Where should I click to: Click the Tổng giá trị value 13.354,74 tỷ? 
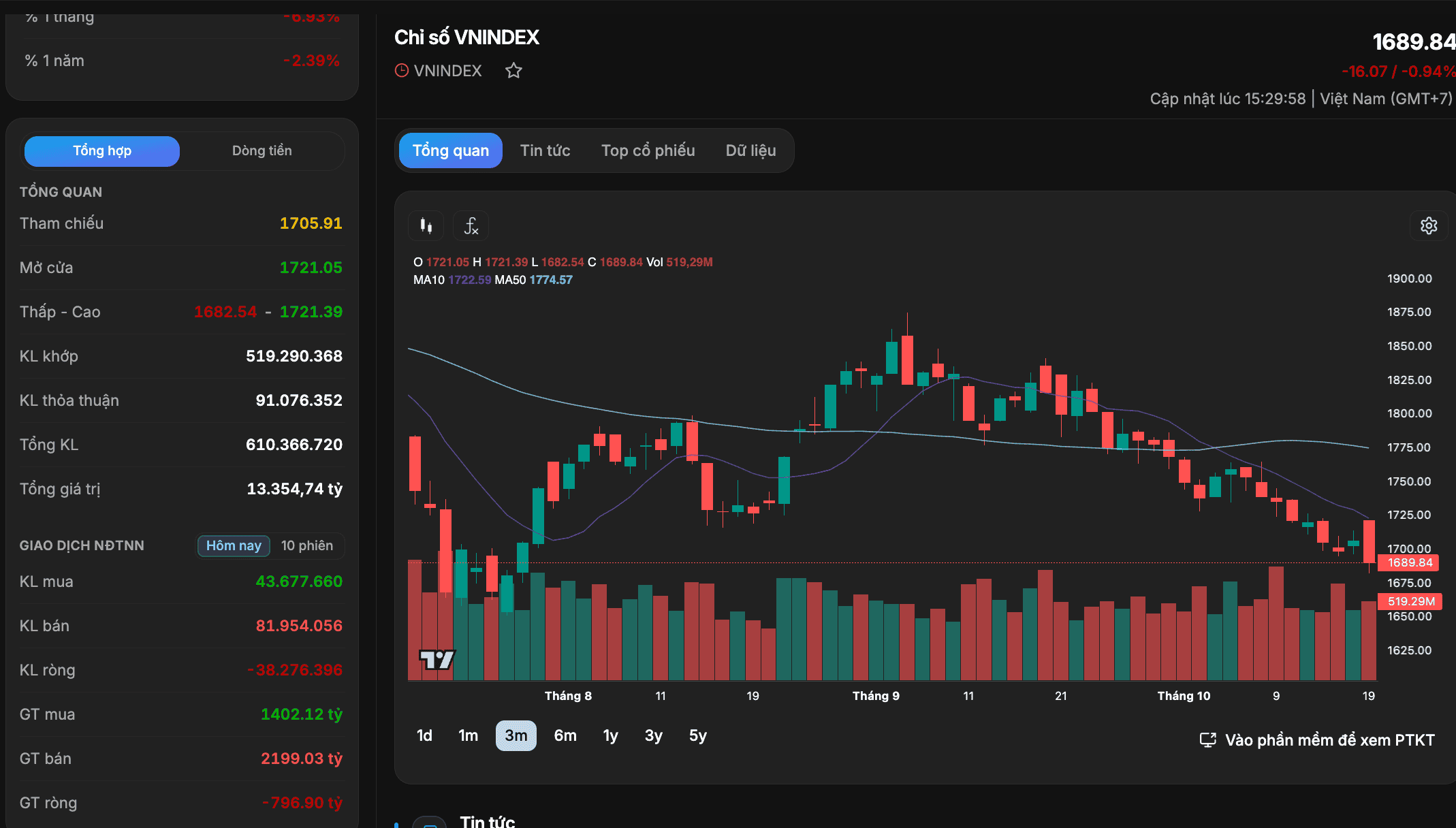(295, 489)
